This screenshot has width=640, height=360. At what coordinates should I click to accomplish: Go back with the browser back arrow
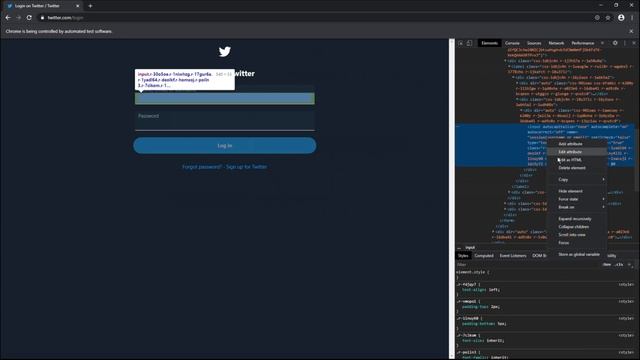tap(8, 18)
